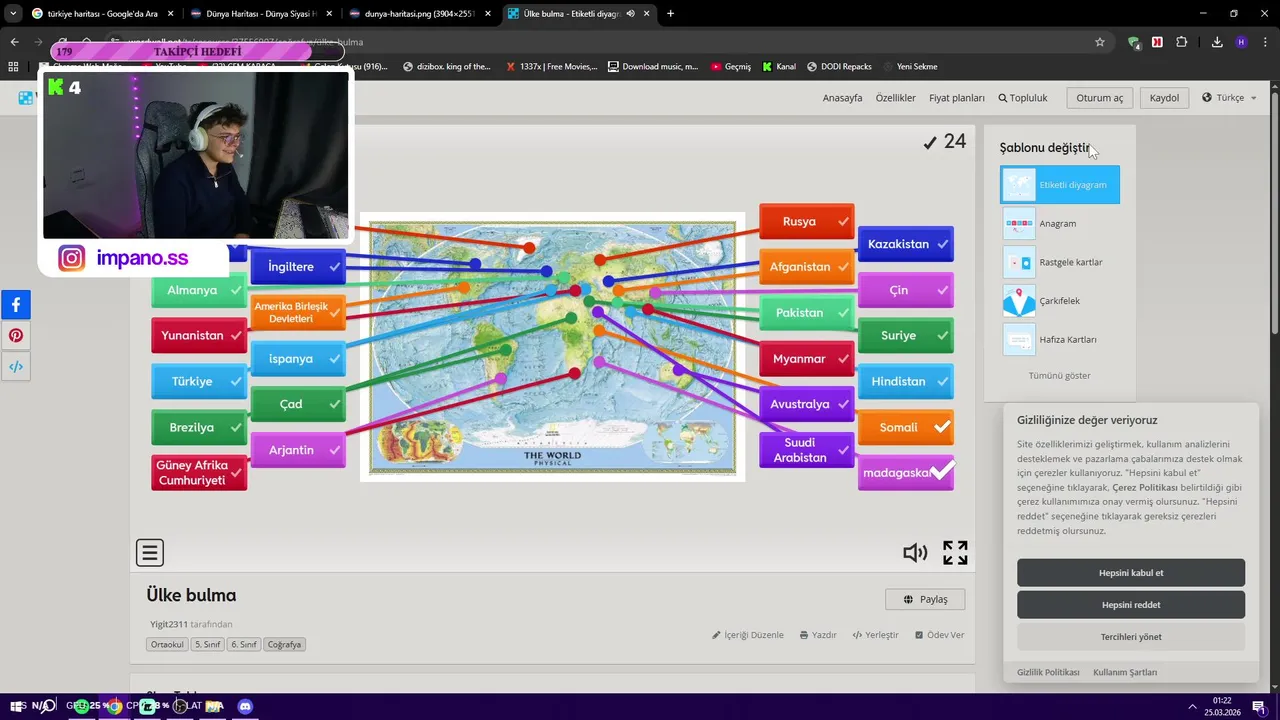This screenshot has height=720, width=1280.
Task: Open the Chrome tab search dropdown
Action: 13,14
